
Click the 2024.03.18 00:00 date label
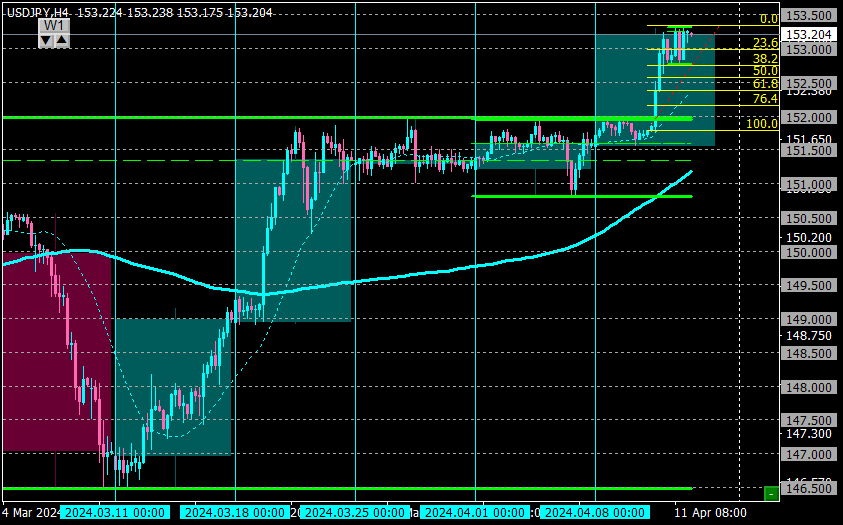click(x=235, y=513)
